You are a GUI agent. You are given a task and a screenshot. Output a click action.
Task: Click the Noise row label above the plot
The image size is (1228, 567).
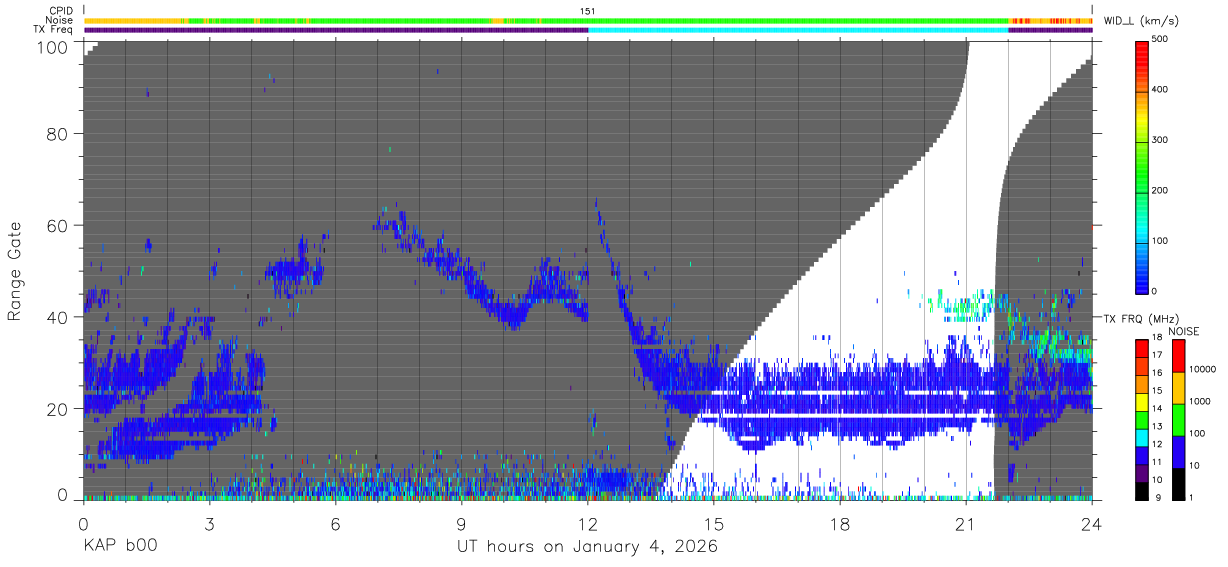[x=60, y=20]
